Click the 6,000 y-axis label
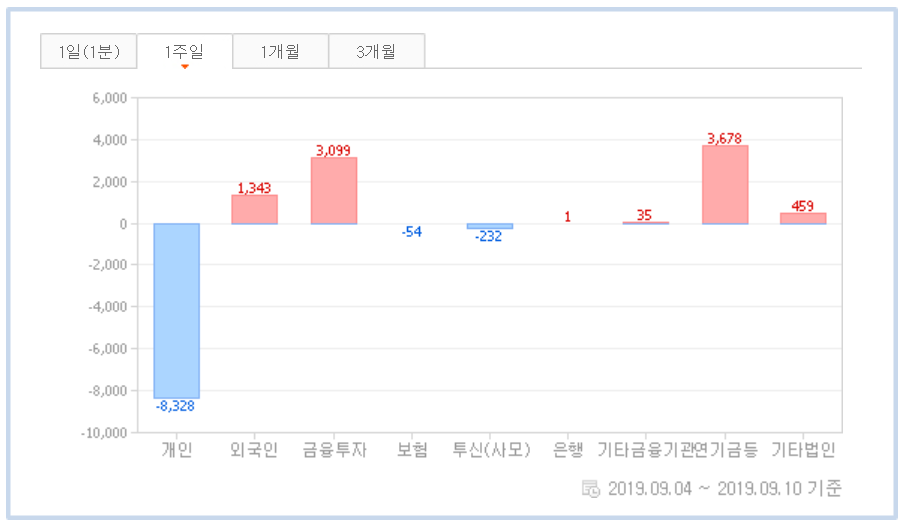The width and height of the screenshot is (908, 528). pyautogui.click(x=110, y=98)
